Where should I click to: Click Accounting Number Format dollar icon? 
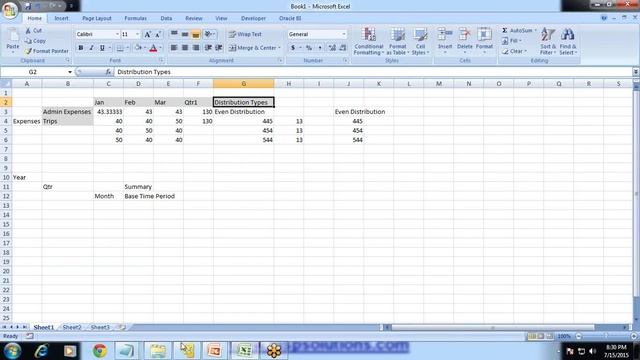[293, 48]
